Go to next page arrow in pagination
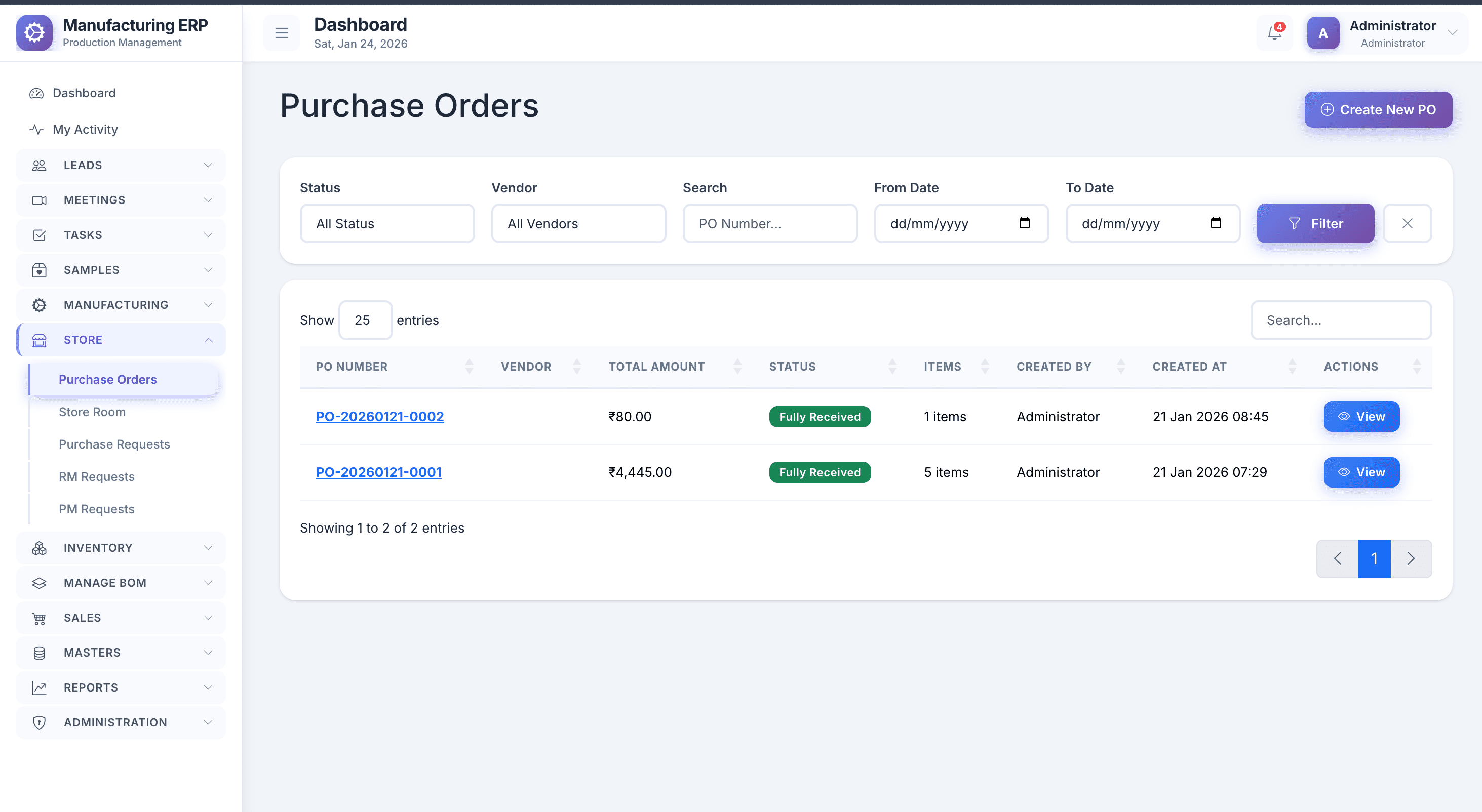This screenshot has height=812, width=1482. point(1411,558)
